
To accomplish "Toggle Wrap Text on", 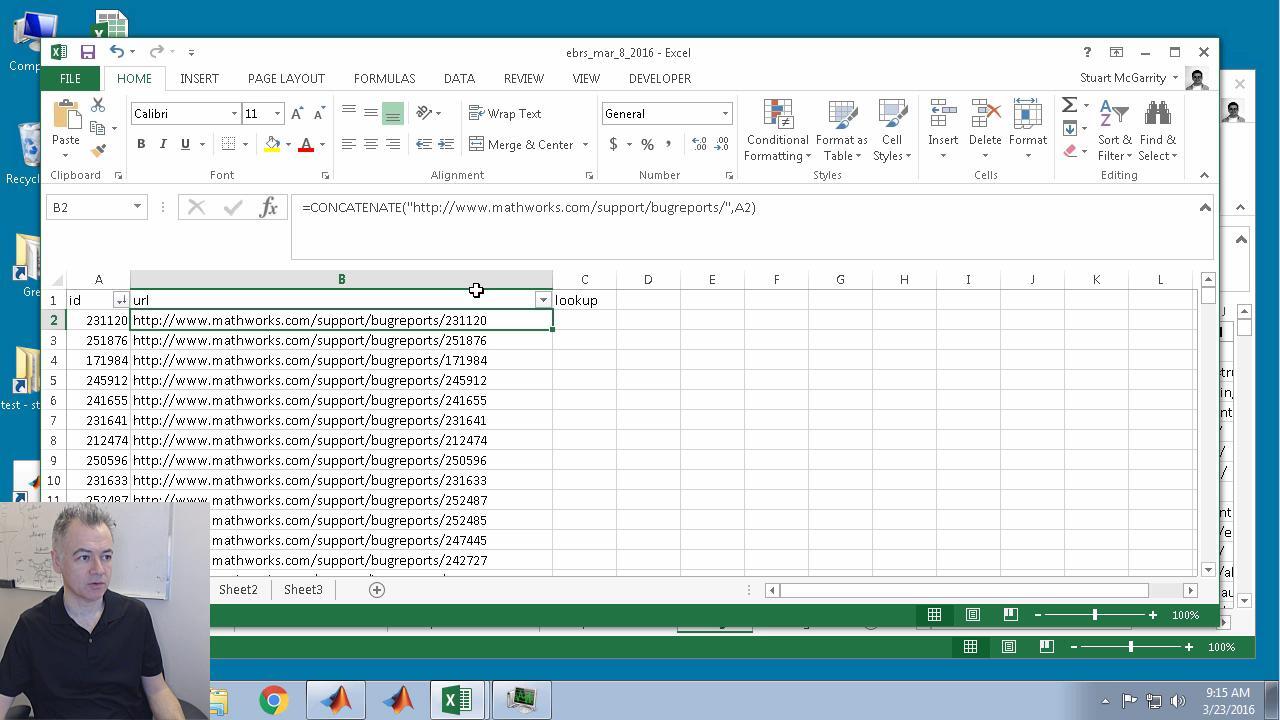I will pyautogui.click(x=505, y=113).
